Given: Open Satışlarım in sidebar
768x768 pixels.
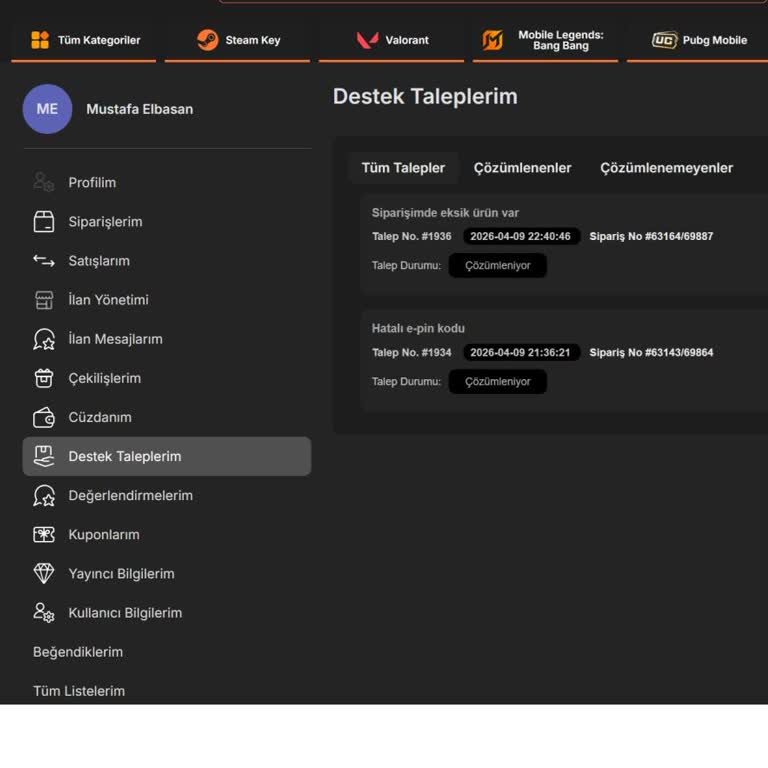Looking at the screenshot, I should [x=167, y=261].
